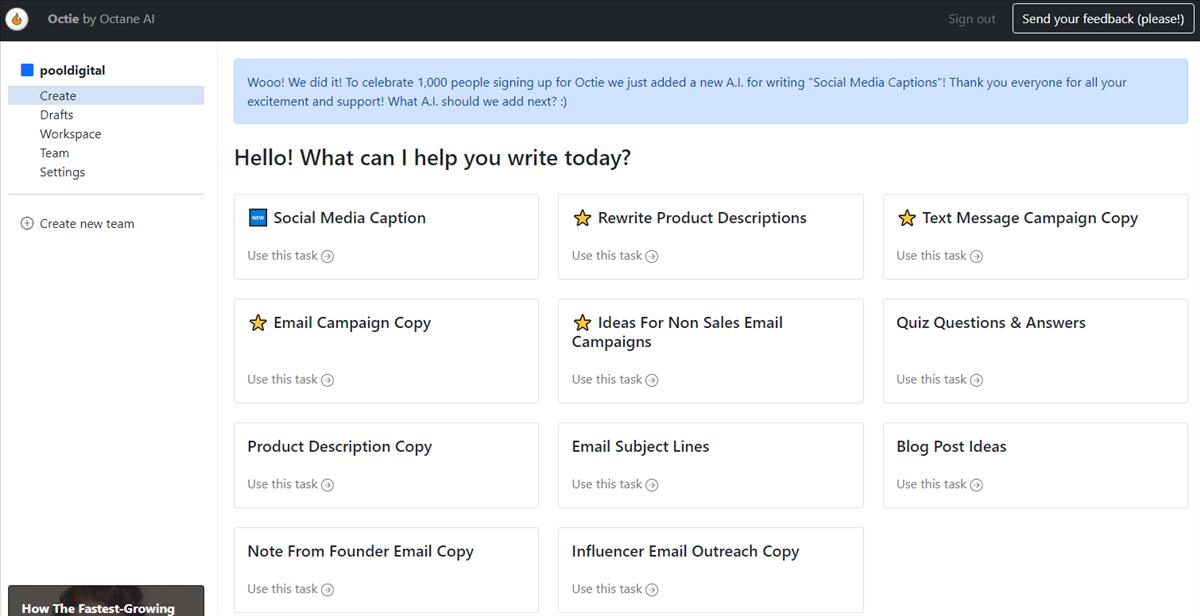Click the plus icon beside Create new team
This screenshot has height=616, width=1200.
(27, 223)
